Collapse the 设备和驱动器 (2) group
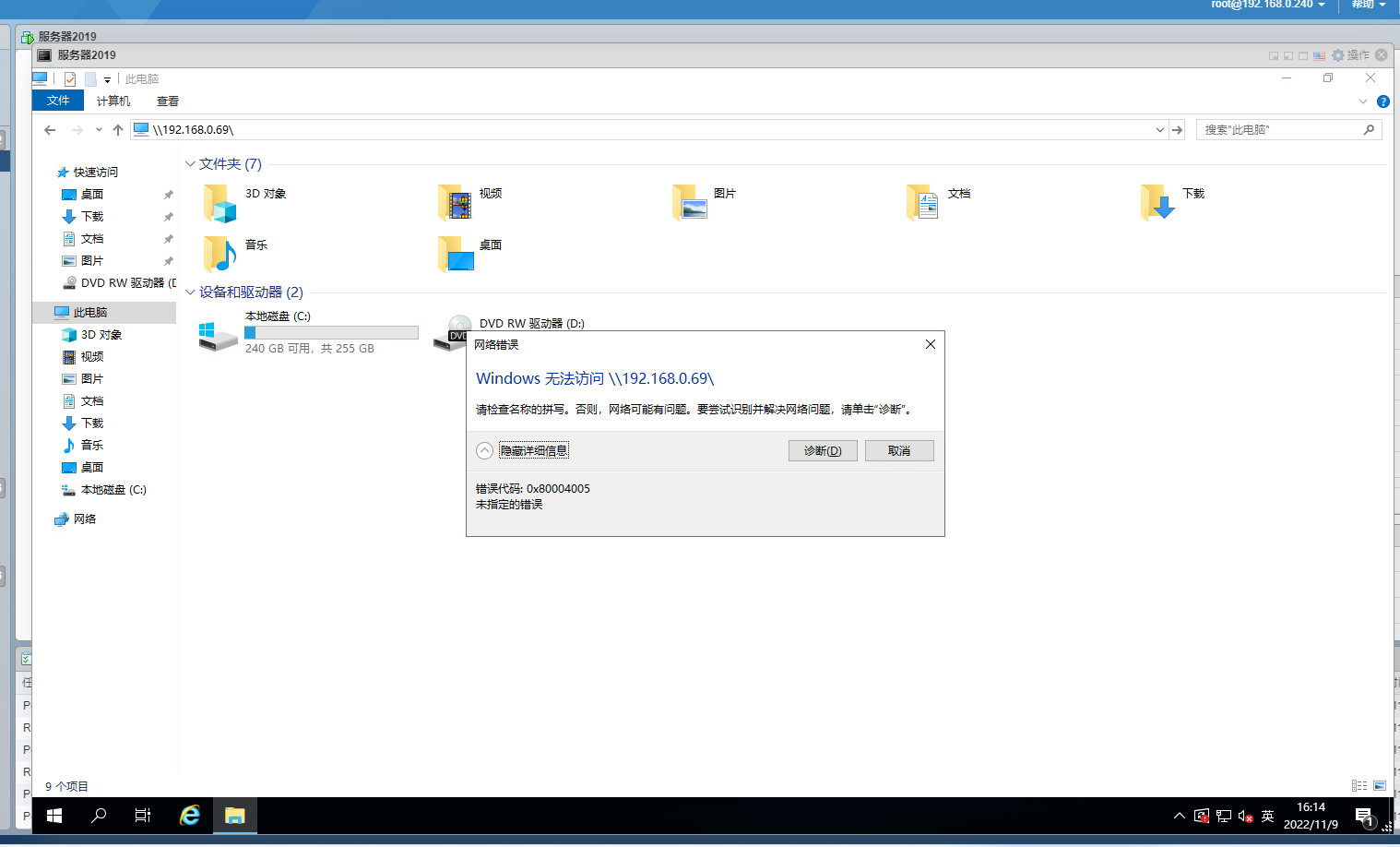This screenshot has width=1400, height=847. (190, 292)
